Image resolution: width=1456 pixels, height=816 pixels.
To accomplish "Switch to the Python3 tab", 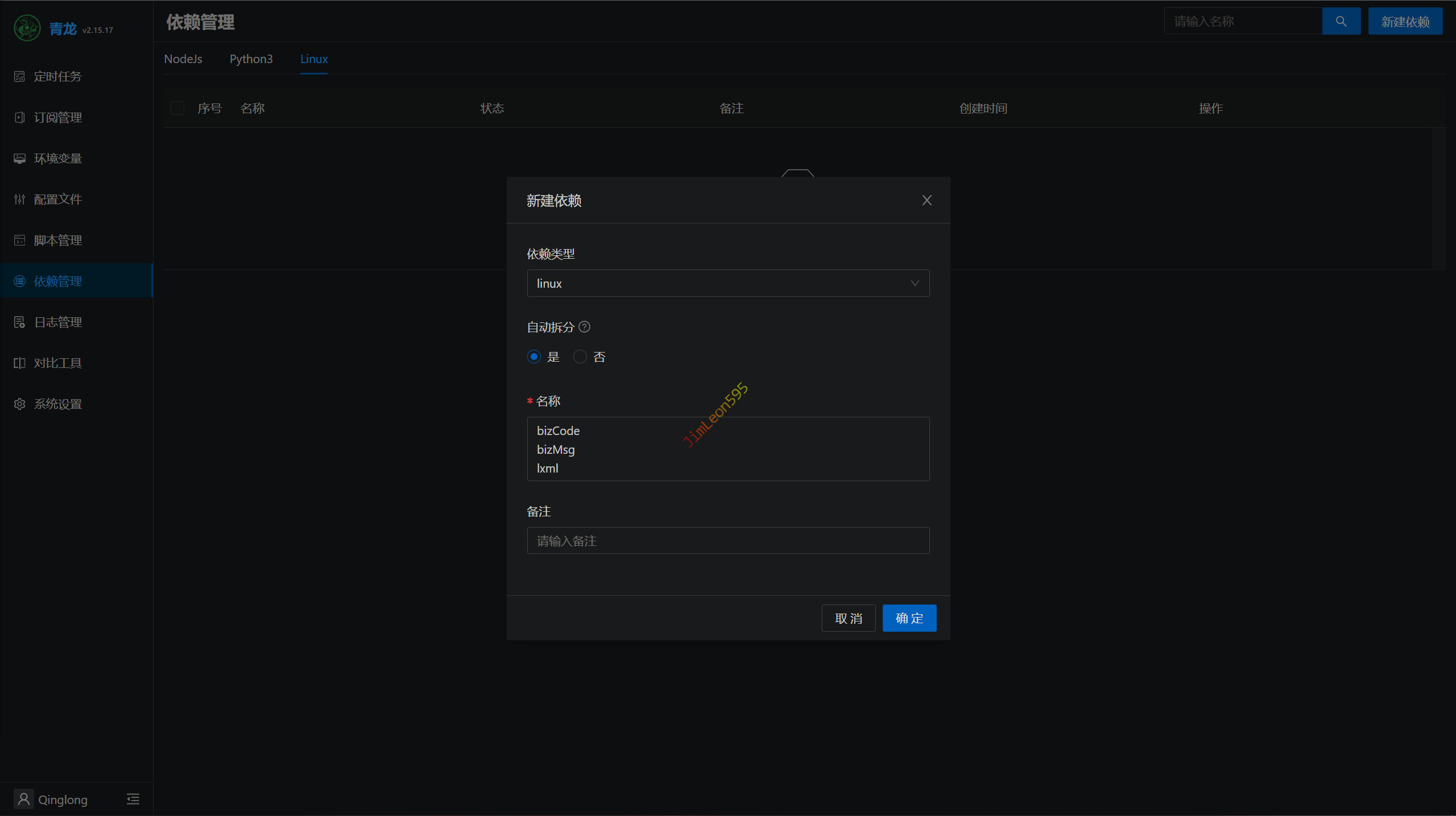I will tap(251, 59).
